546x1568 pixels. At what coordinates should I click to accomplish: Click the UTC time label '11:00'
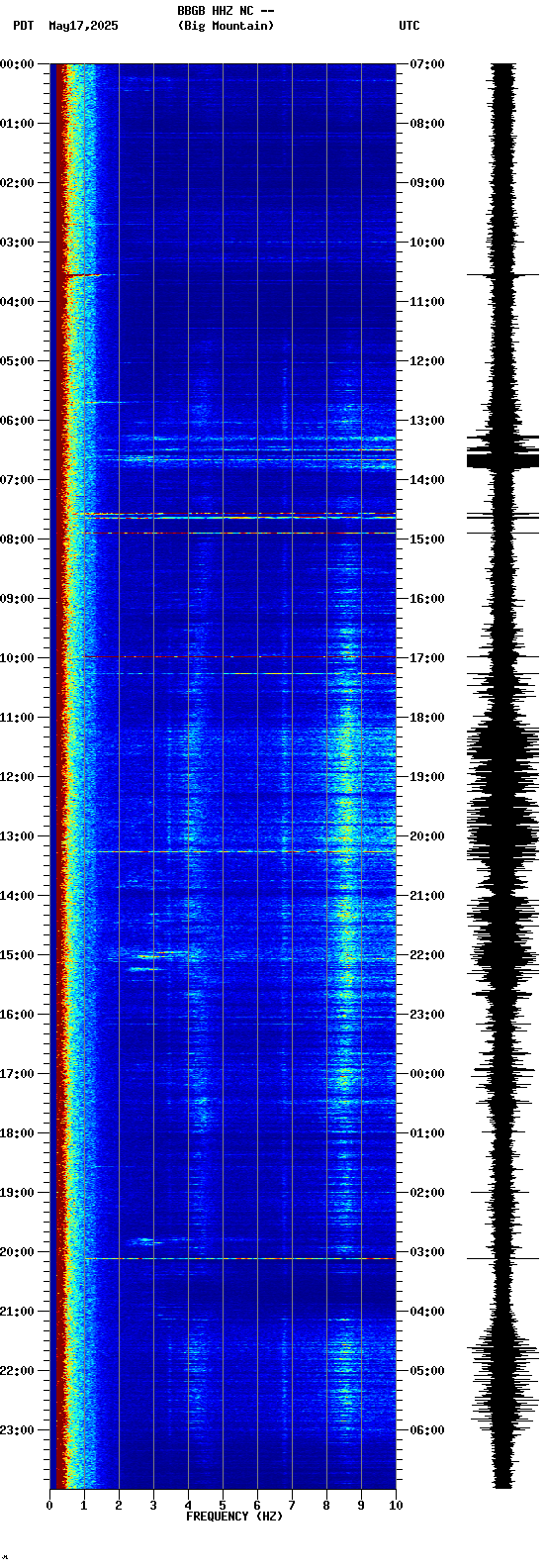tap(427, 302)
